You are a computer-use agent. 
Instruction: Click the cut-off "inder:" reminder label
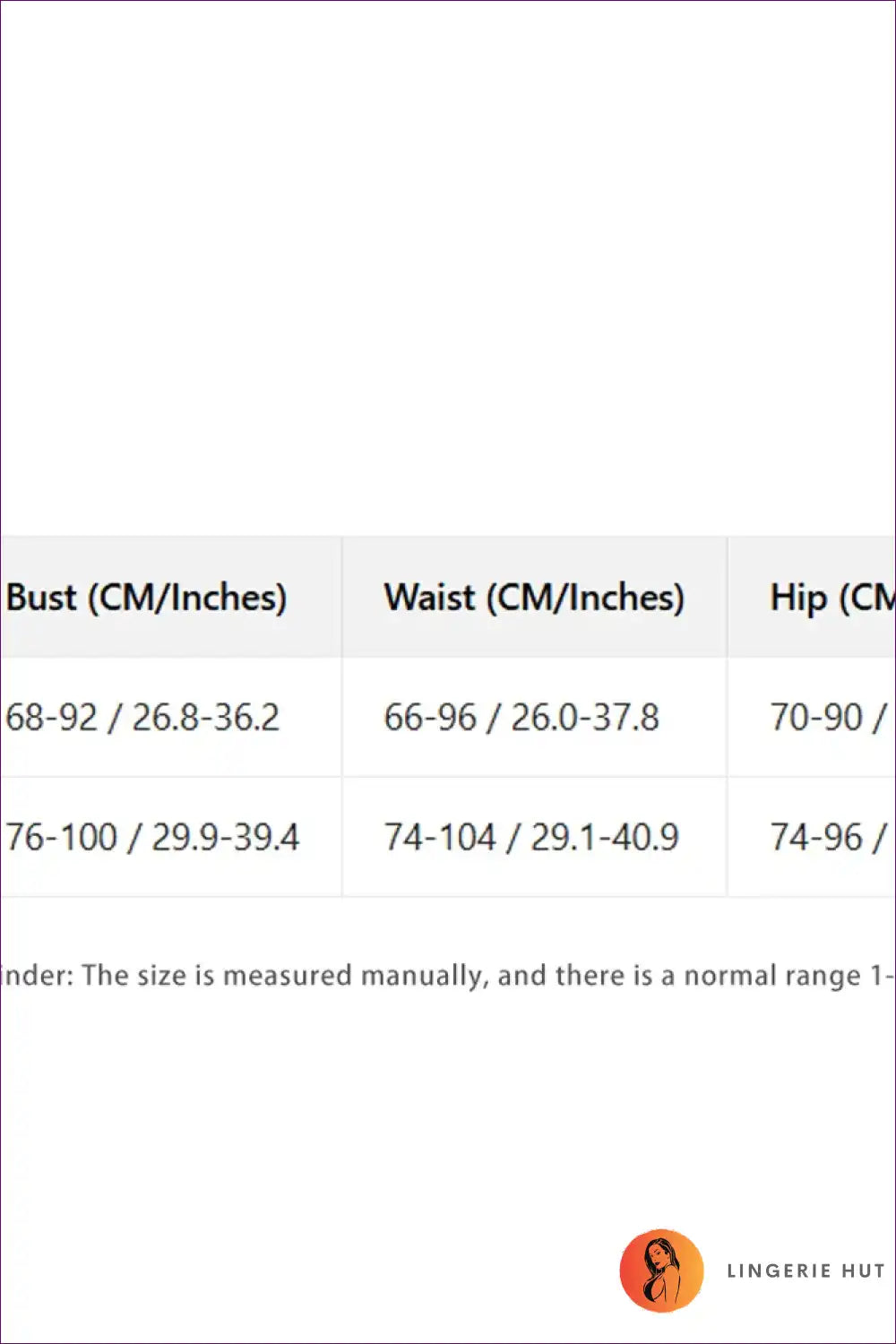[37, 976]
